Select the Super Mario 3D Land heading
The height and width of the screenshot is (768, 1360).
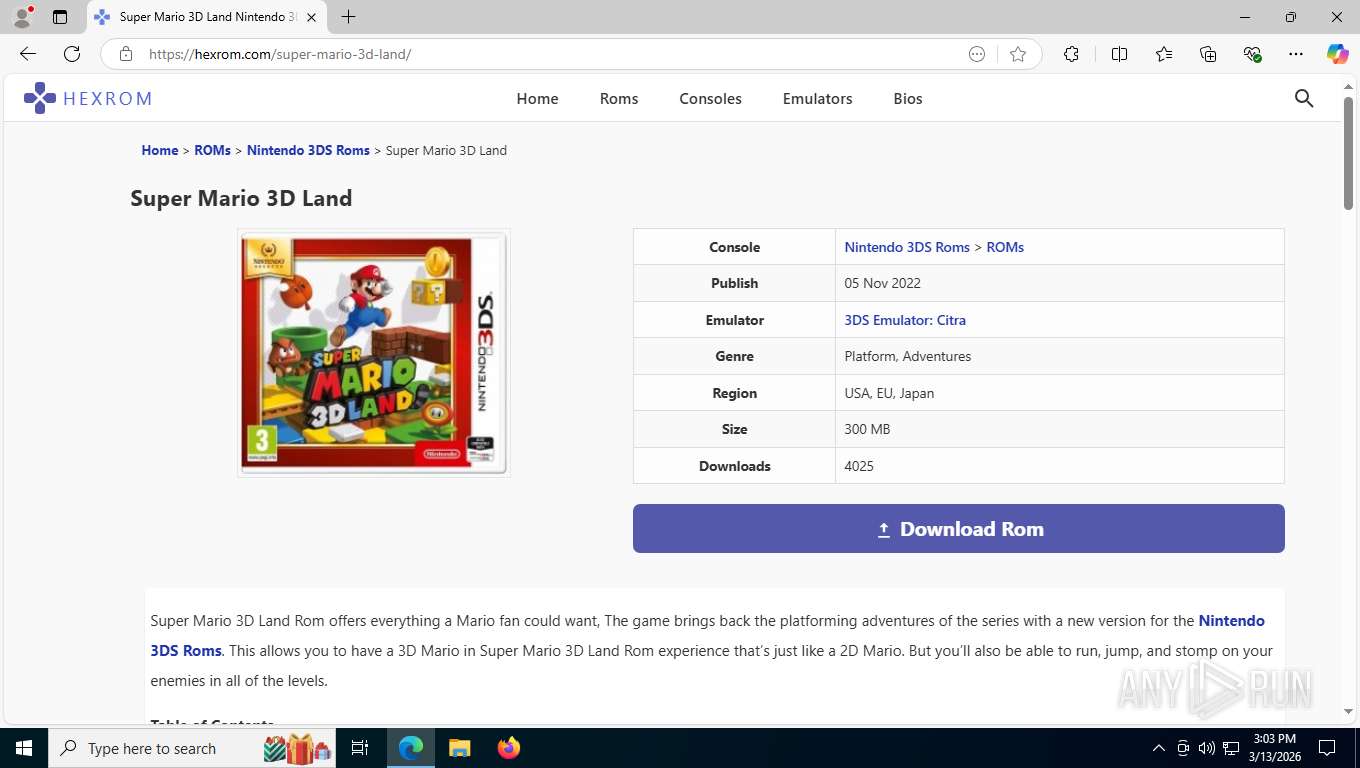pos(241,198)
